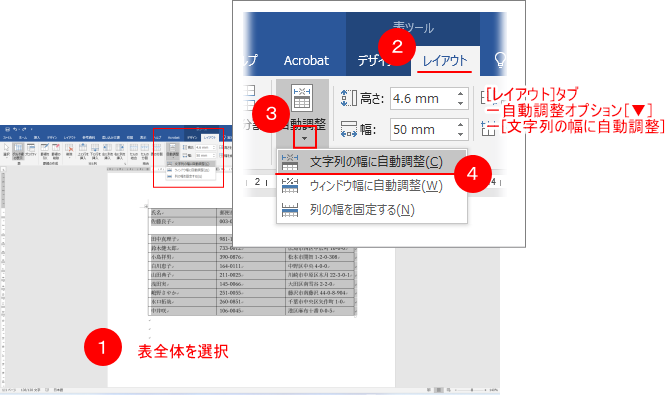Open the 校閲 tab in the Word window

[x=130, y=138]
